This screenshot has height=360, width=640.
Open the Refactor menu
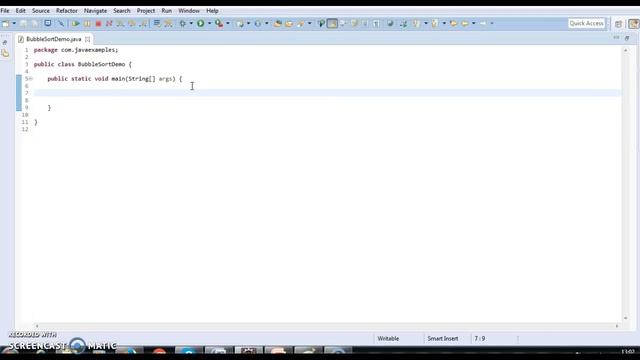(x=67, y=11)
